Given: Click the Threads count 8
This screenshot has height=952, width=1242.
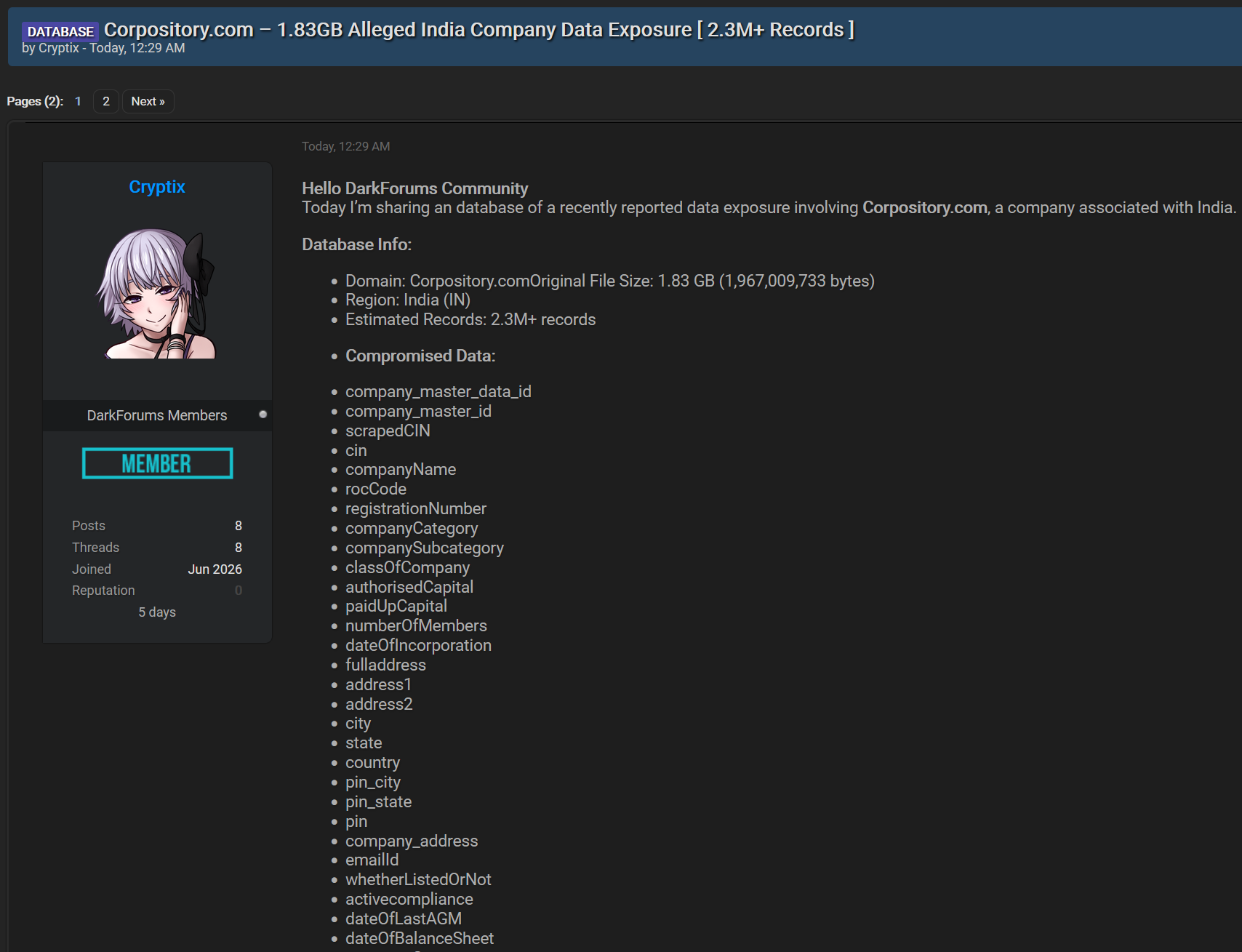Looking at the screenshot, I should [239, 548].
